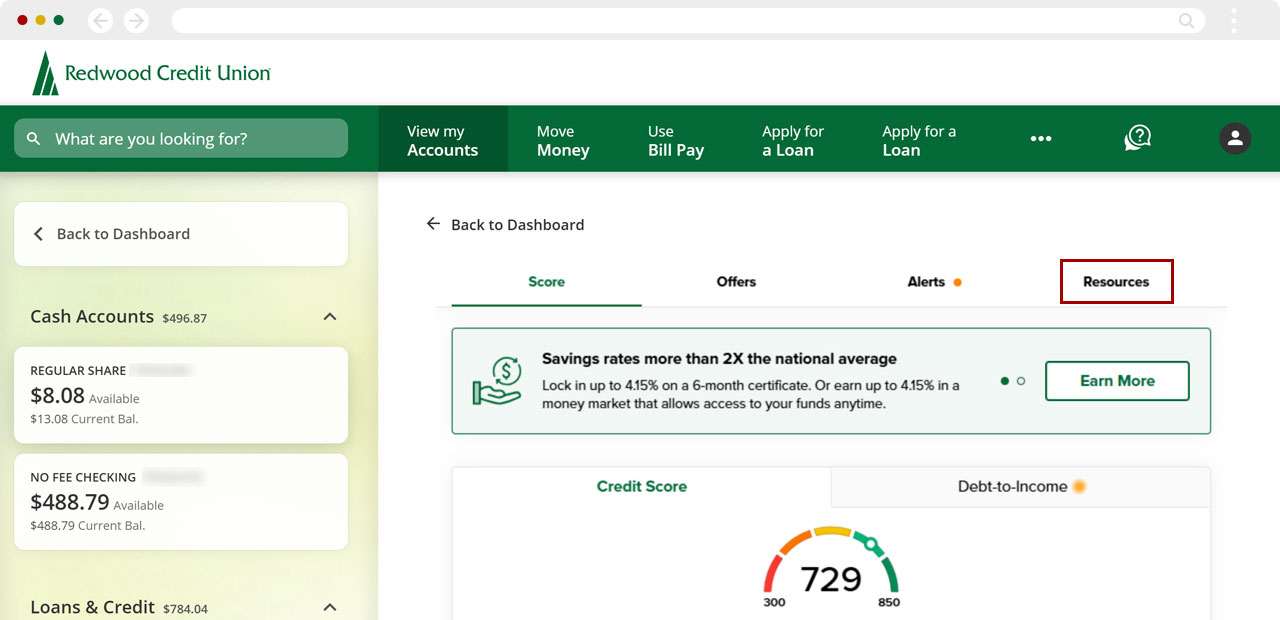
Task: Switch to the Offers tab
Action: click(x=736, y=282)
